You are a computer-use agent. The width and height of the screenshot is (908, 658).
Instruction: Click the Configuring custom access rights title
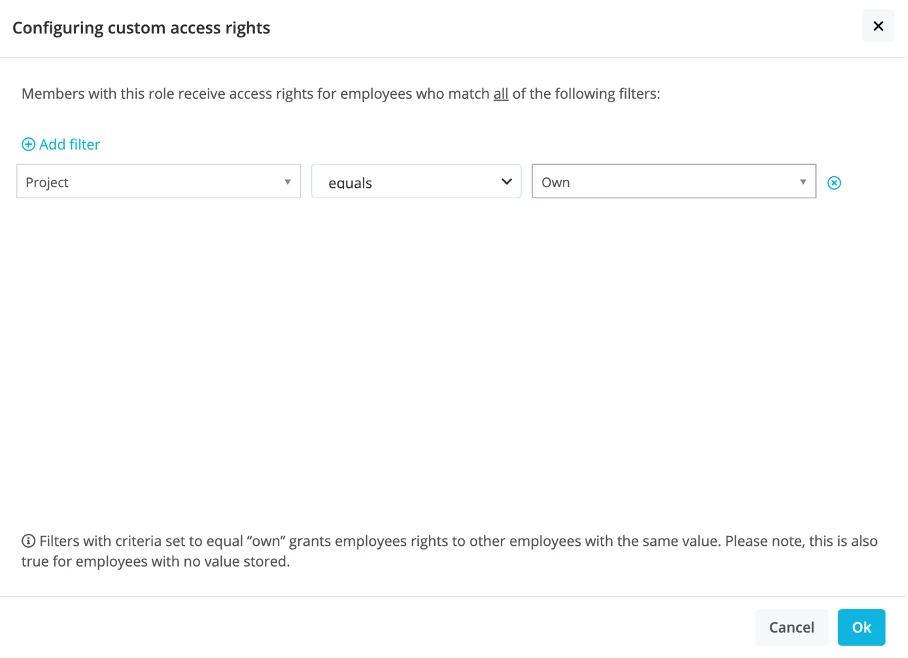141,28
